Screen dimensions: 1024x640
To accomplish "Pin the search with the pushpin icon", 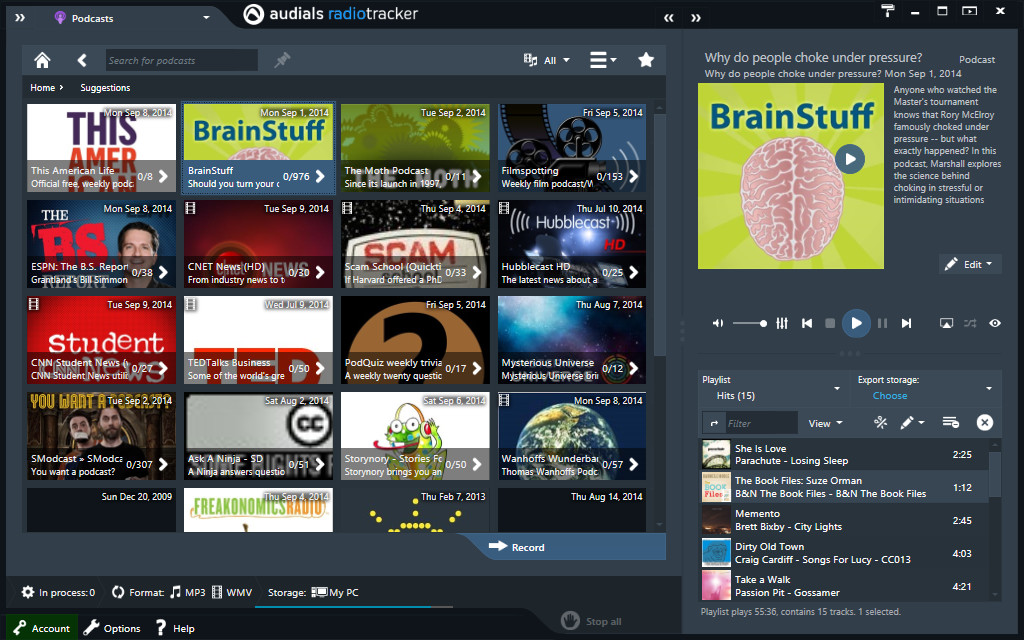I will [x=282, y=60].
